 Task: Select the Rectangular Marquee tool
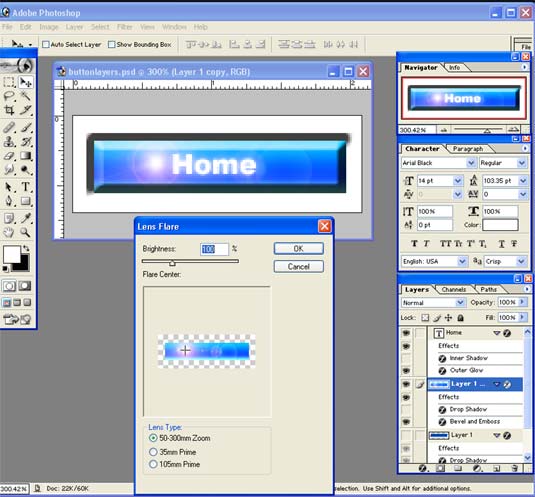click(x=9, y=82)
